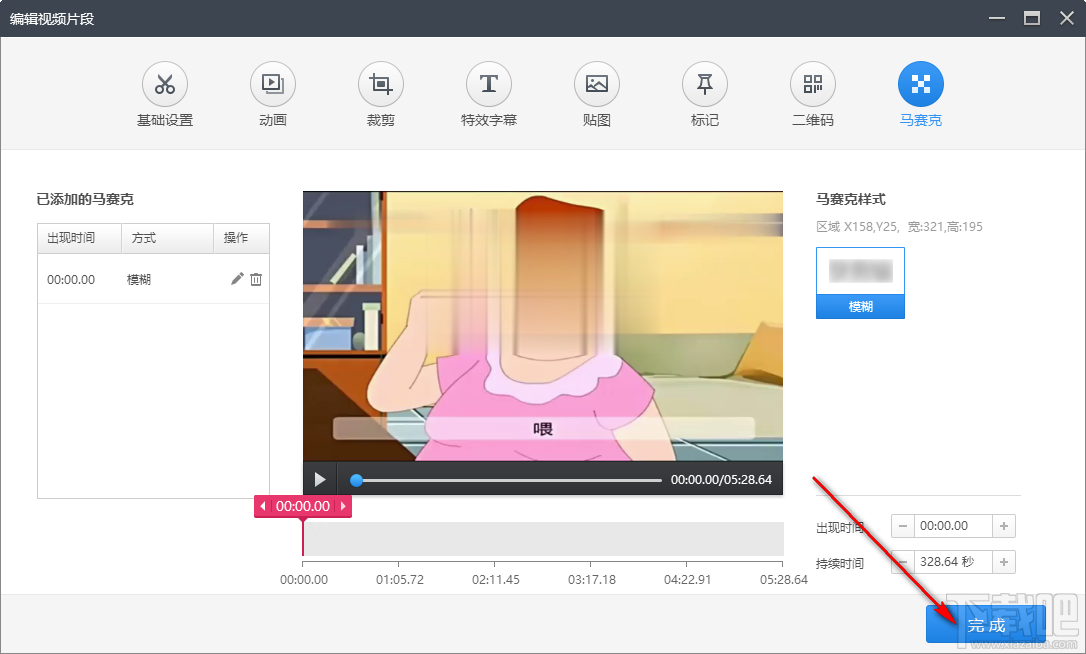This screenshot has height=654, width=1086.
Task: Delete the 模糊 mosaic entry with trash icon
Action: (256, 280)
